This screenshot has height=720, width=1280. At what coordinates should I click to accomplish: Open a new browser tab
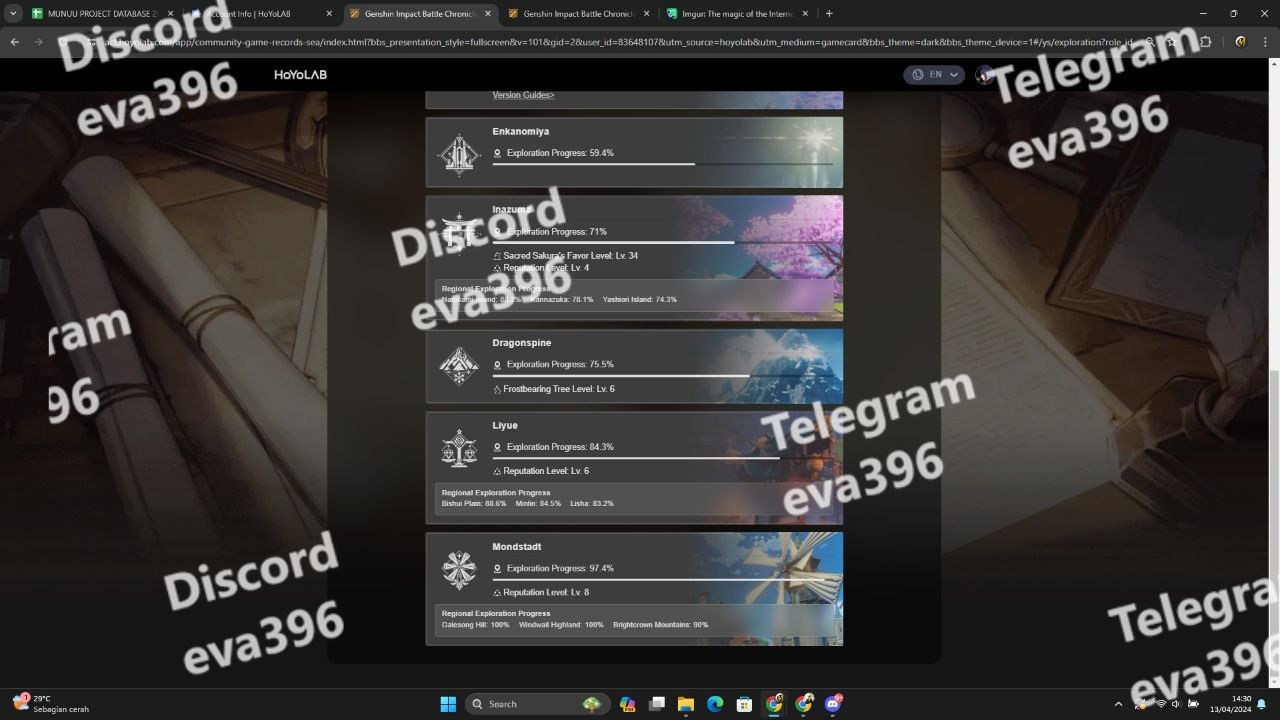point(829,14)
